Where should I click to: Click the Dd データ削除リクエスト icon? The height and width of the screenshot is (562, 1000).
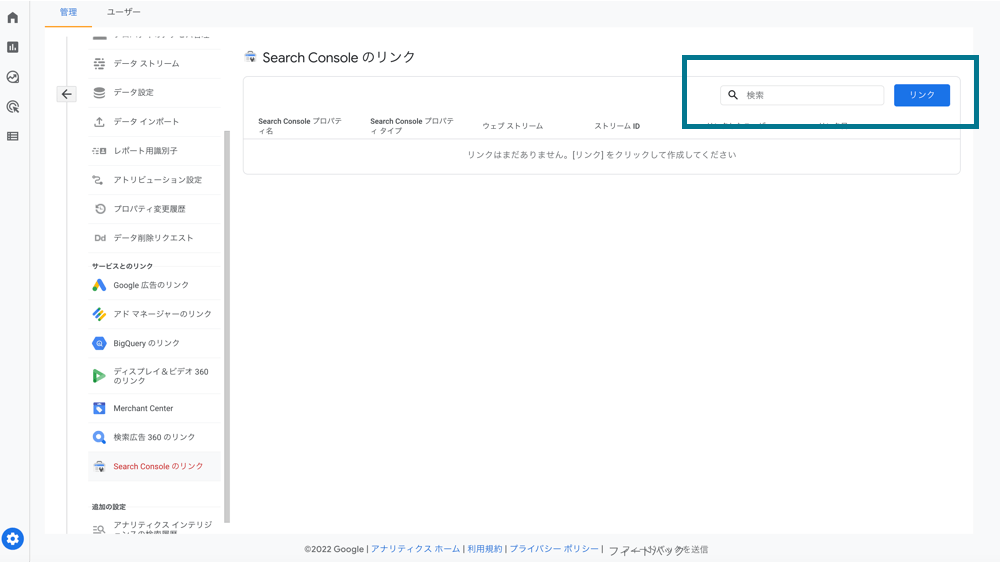(100, 238)
